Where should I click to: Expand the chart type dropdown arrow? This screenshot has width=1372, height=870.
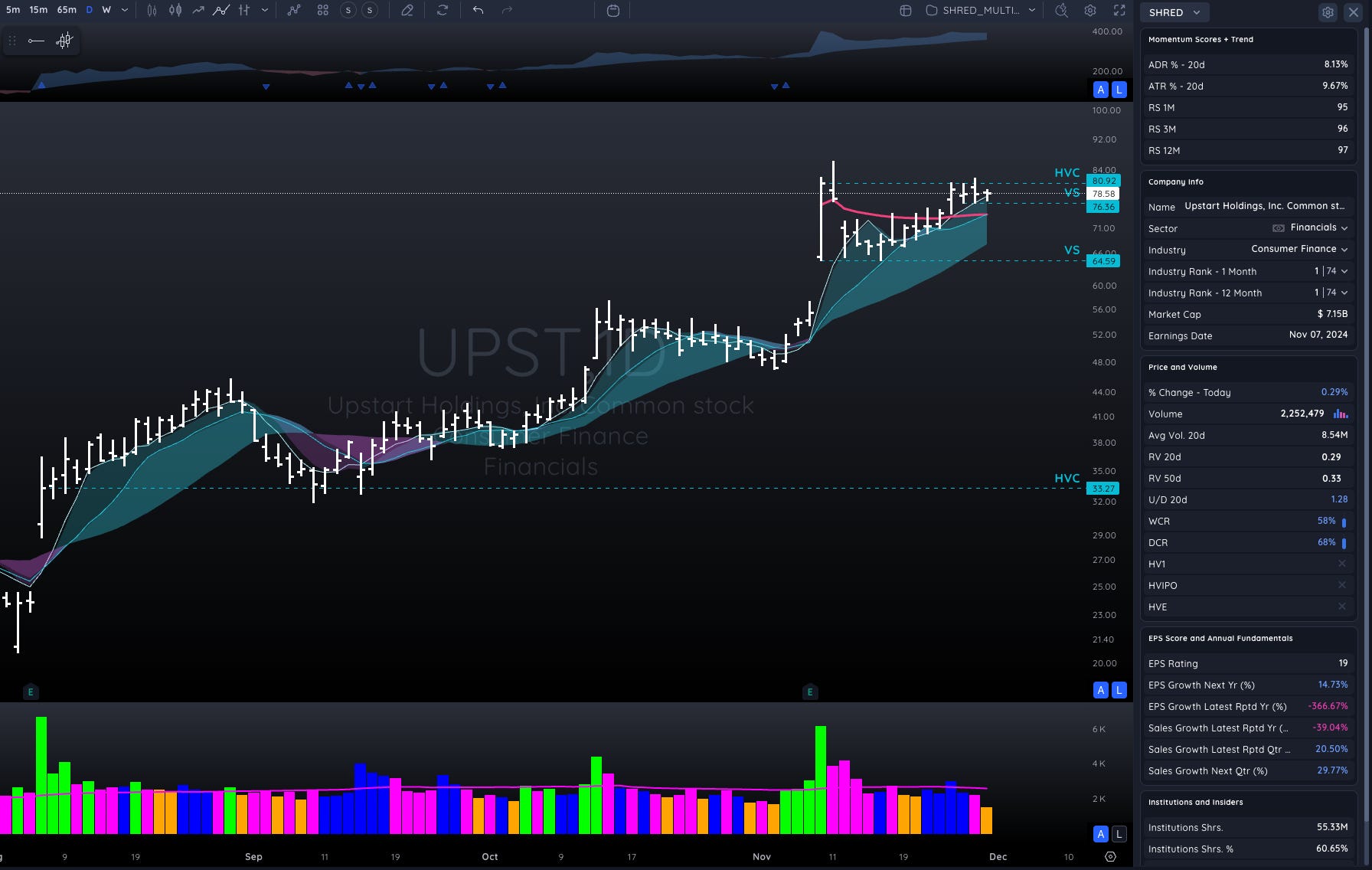coord(265,10)
